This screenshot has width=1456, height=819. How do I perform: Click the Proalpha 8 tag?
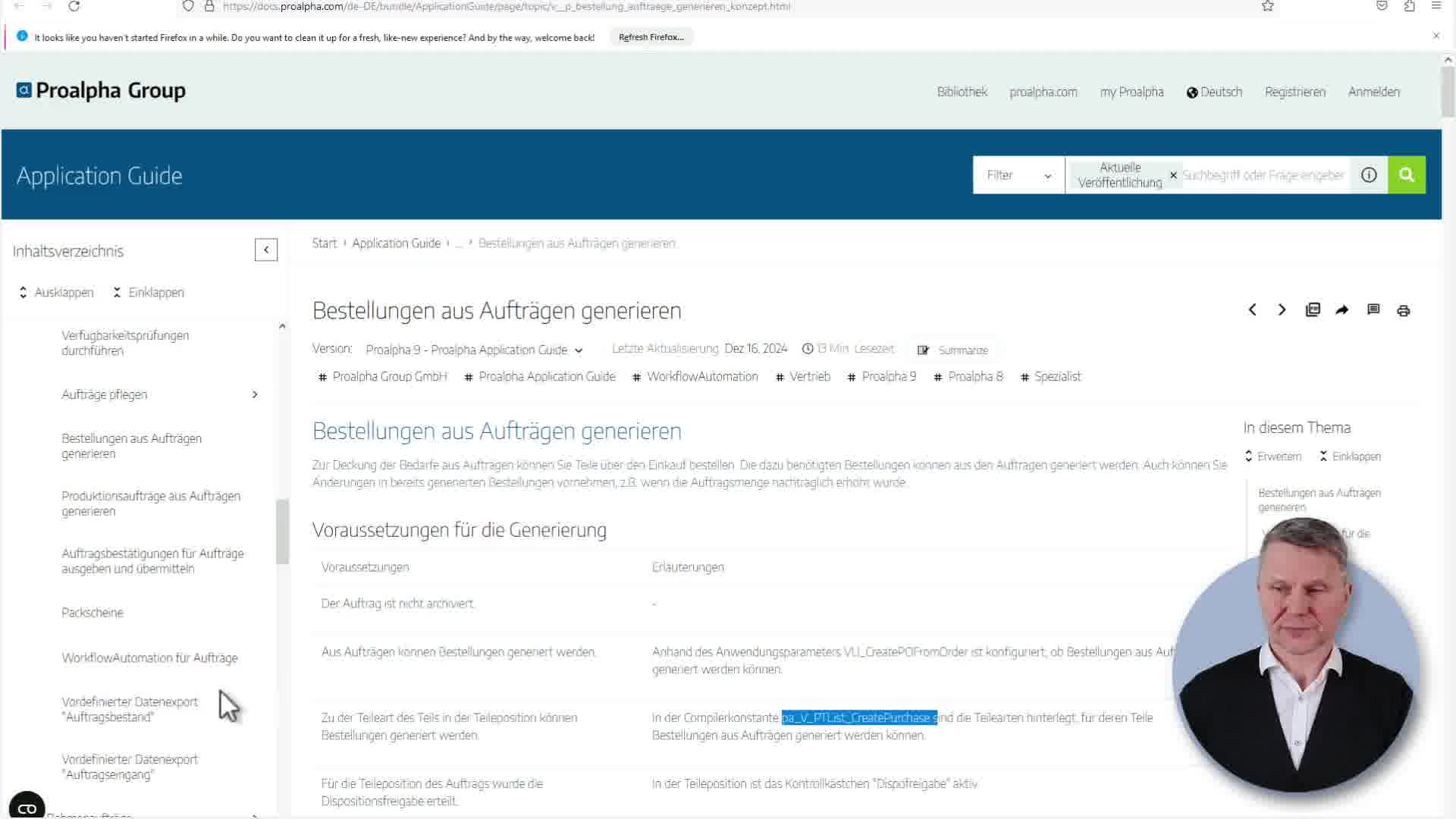[x=968, y=377]
